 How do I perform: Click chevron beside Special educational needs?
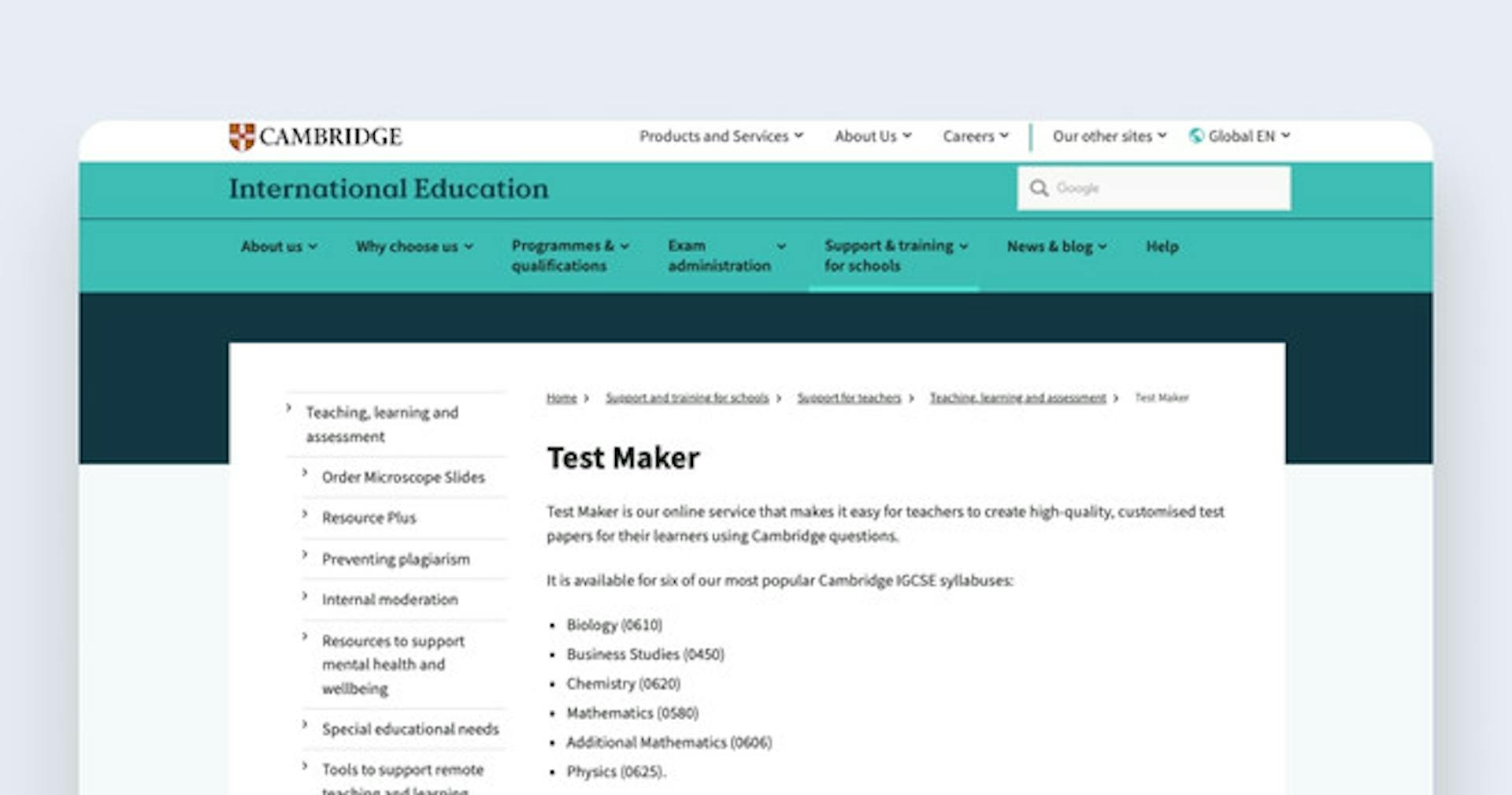coord(305,724)
